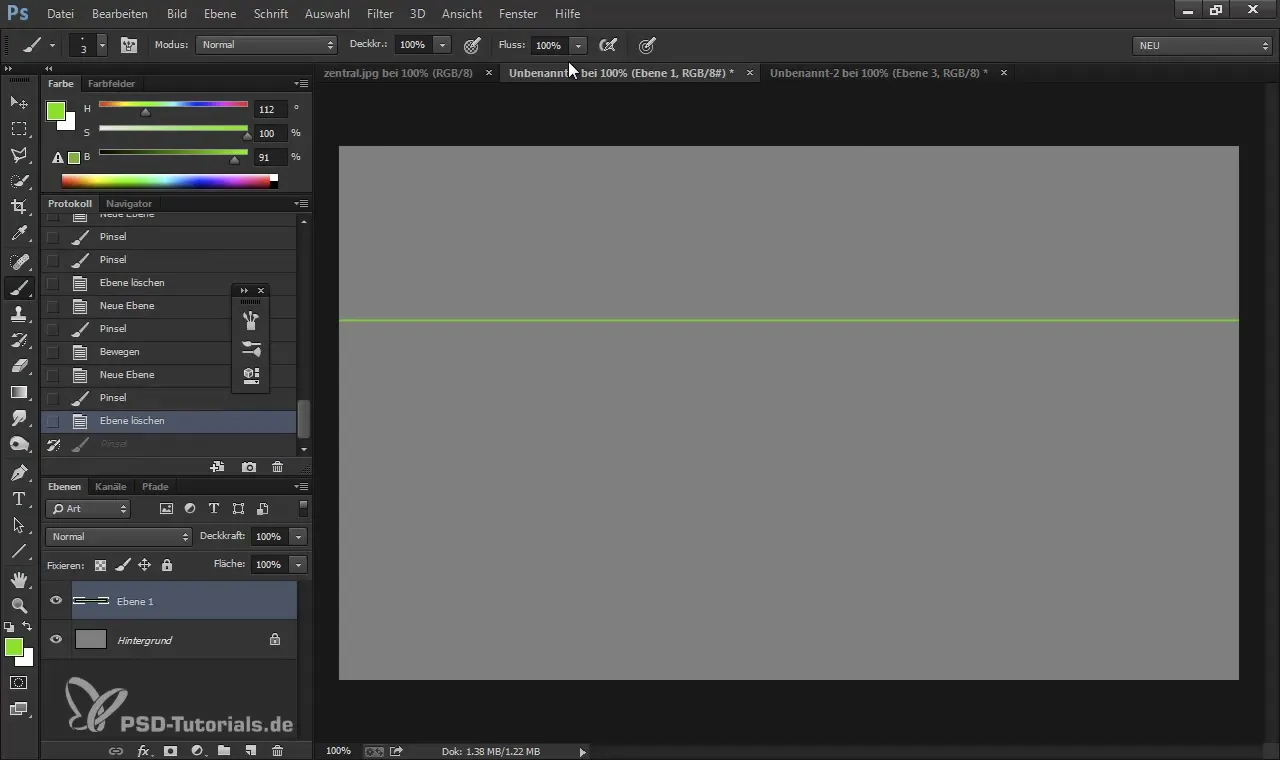Open foreground color swatch in Farbe panel
Screen dimensions: 1280x760
[56, 111]
